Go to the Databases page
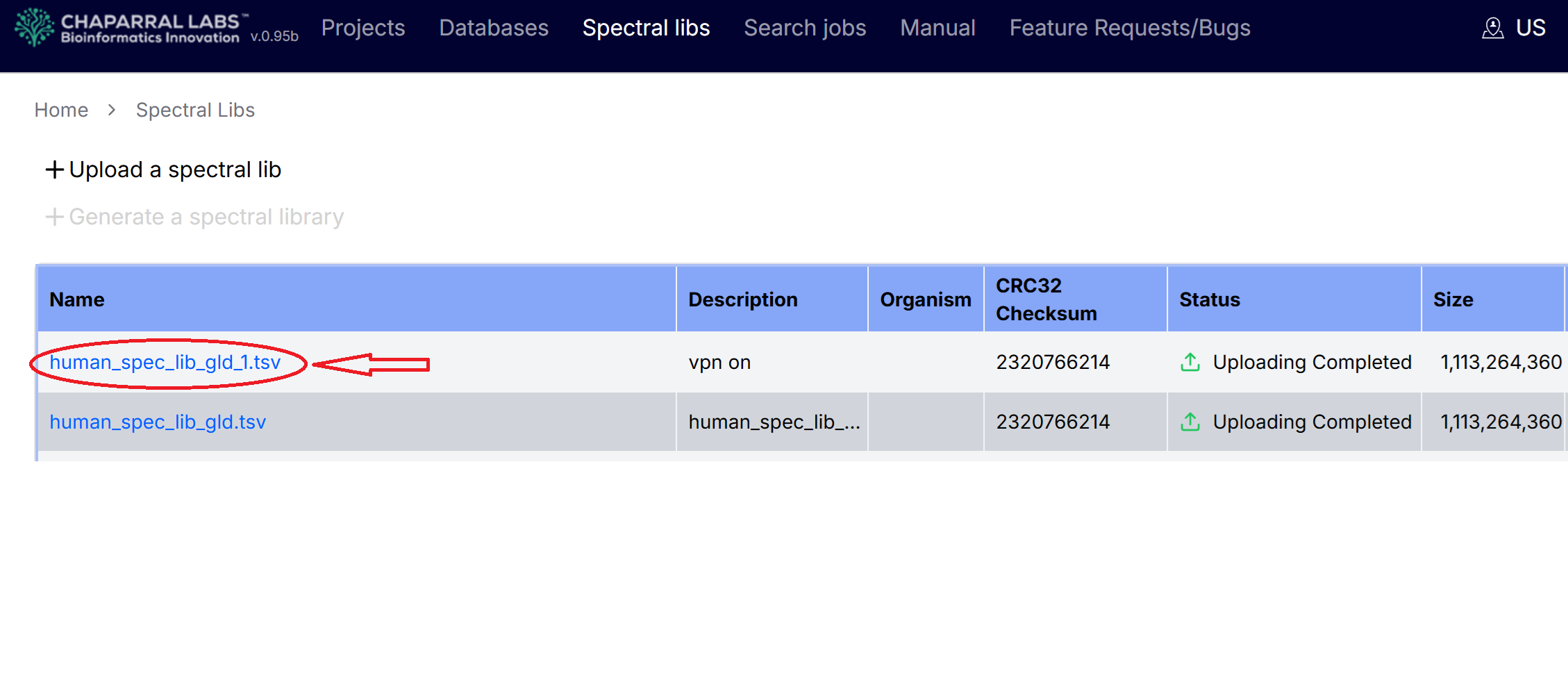The width and height of the screenshot is (1568, 685). (x=493, y=28)
